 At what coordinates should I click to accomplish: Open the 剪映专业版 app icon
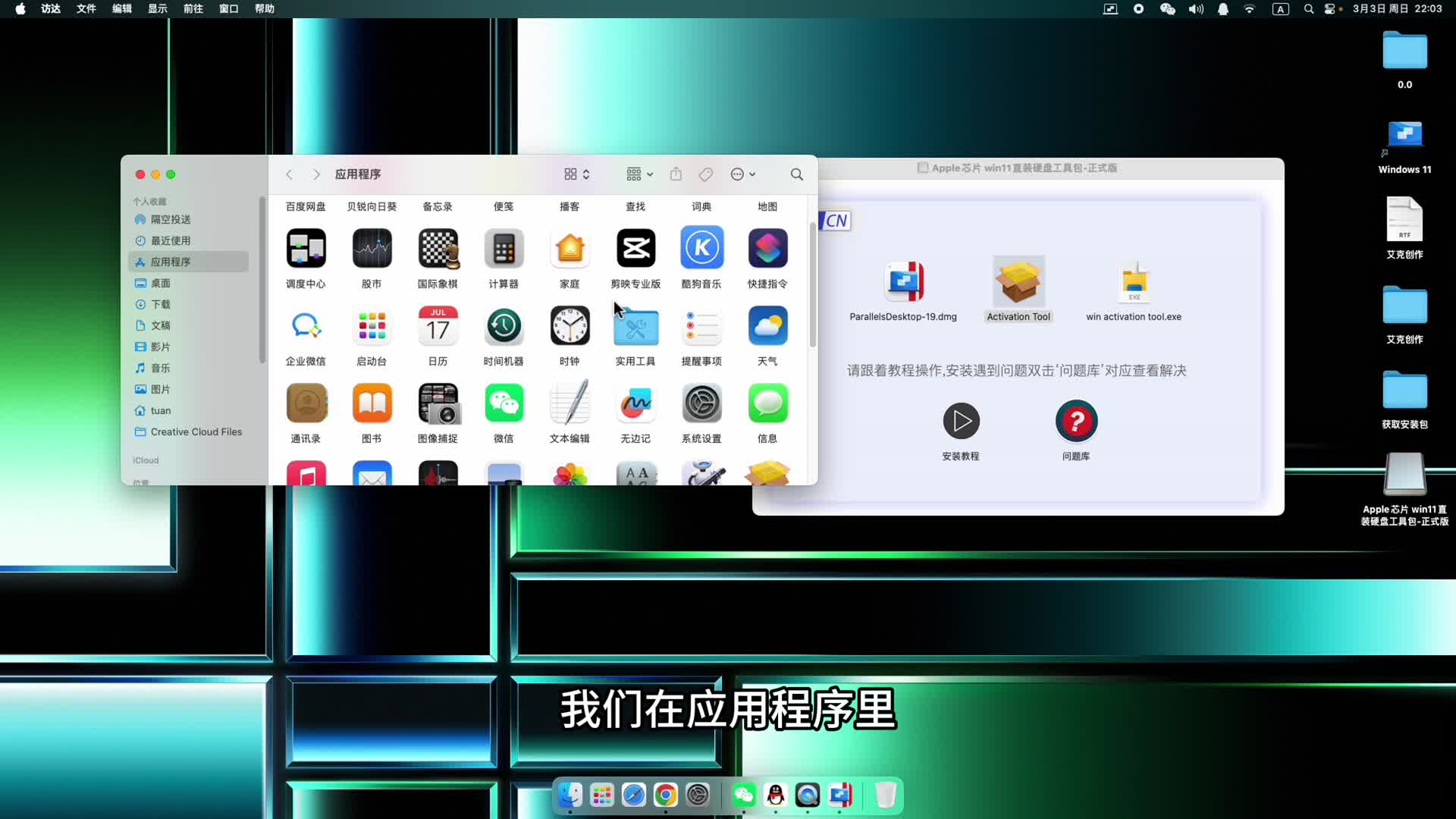click(635, 249)
